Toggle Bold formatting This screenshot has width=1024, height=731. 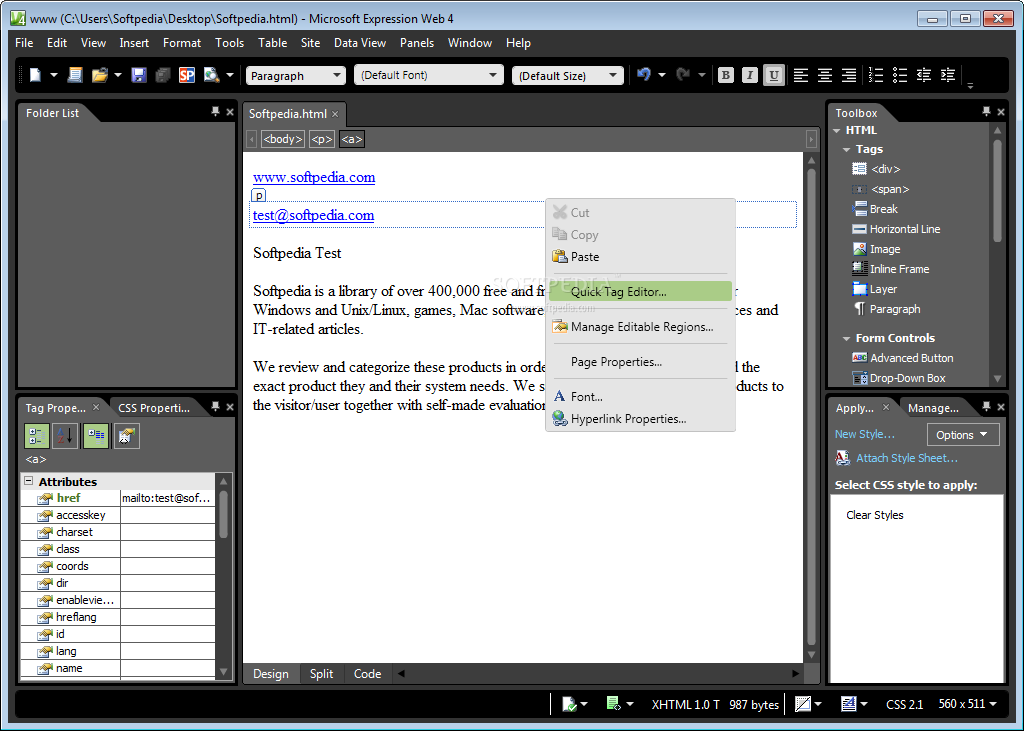726,75
